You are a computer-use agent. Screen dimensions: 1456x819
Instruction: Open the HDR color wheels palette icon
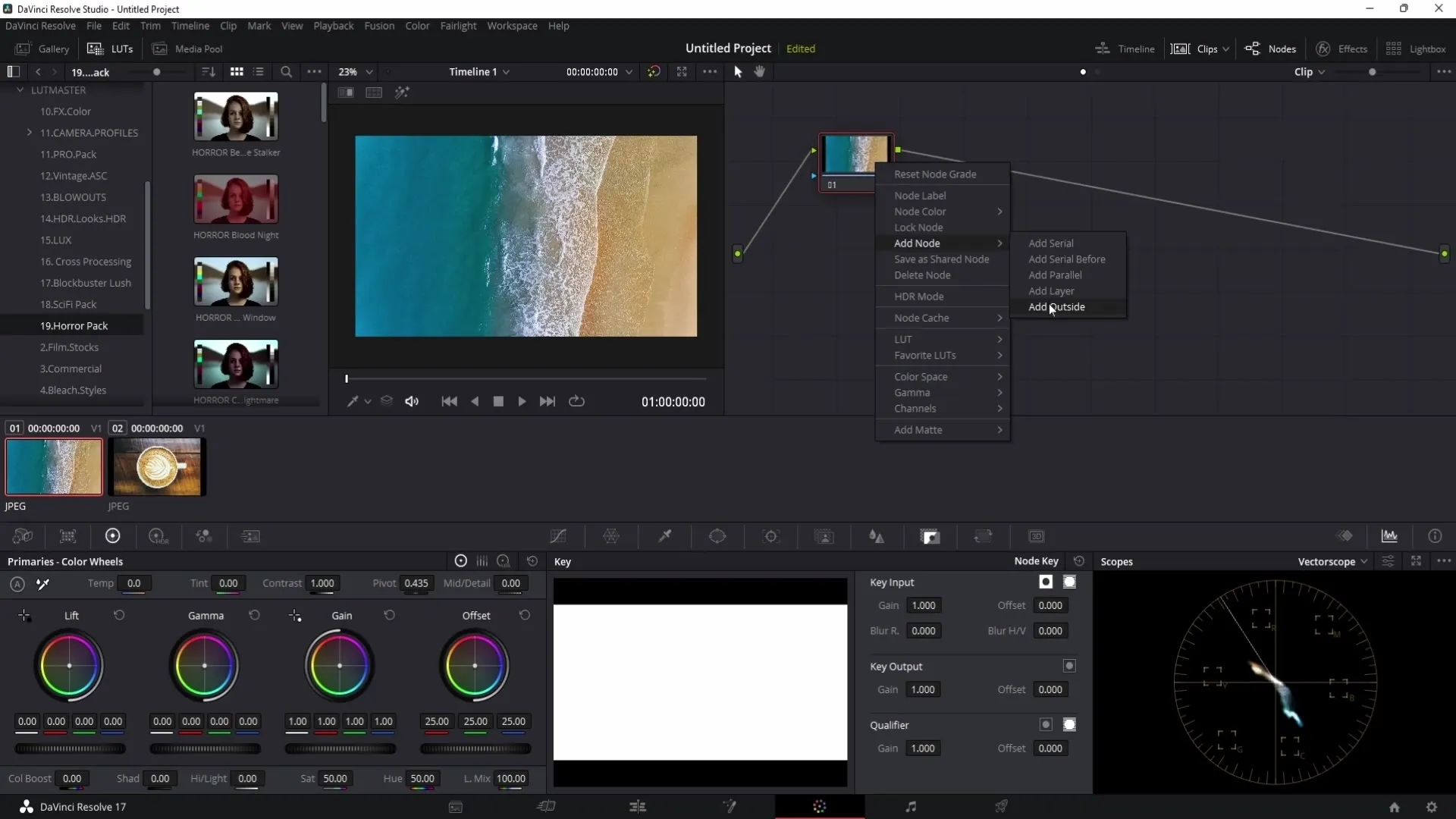158,536
